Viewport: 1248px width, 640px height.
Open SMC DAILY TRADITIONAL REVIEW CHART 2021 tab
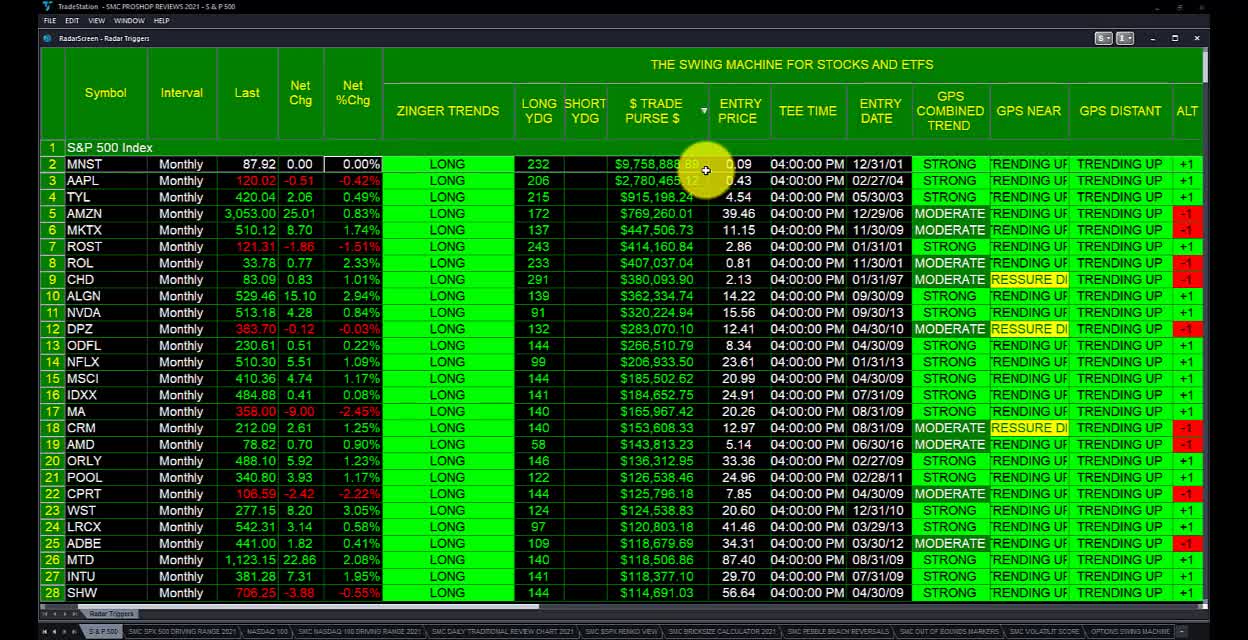(502, 632)
